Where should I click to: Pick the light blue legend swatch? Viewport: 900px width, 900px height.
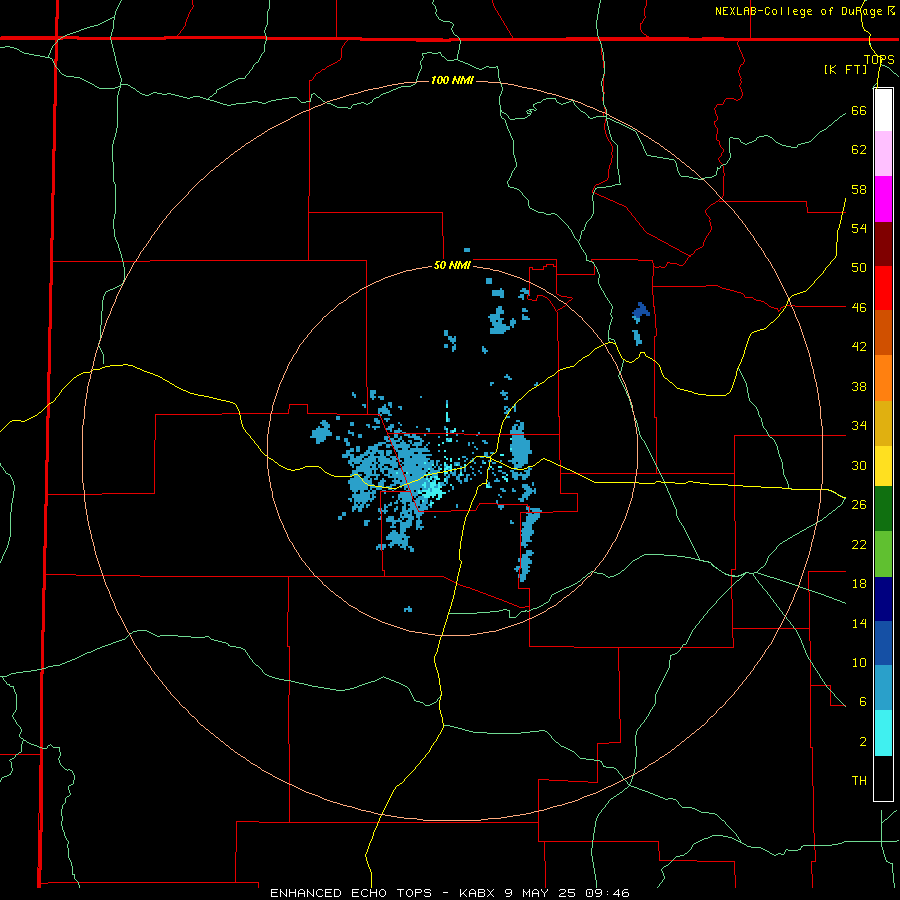(883, 688)
